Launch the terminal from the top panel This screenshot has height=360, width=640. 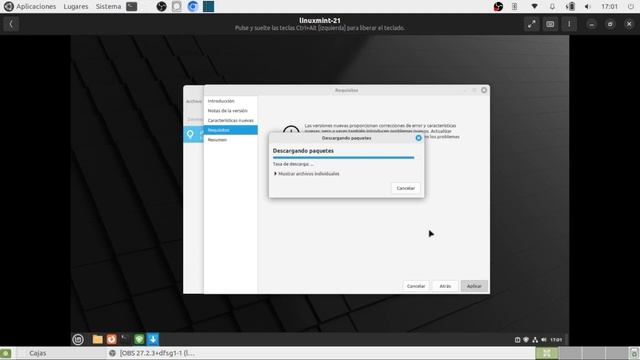(x=131, y=7)
